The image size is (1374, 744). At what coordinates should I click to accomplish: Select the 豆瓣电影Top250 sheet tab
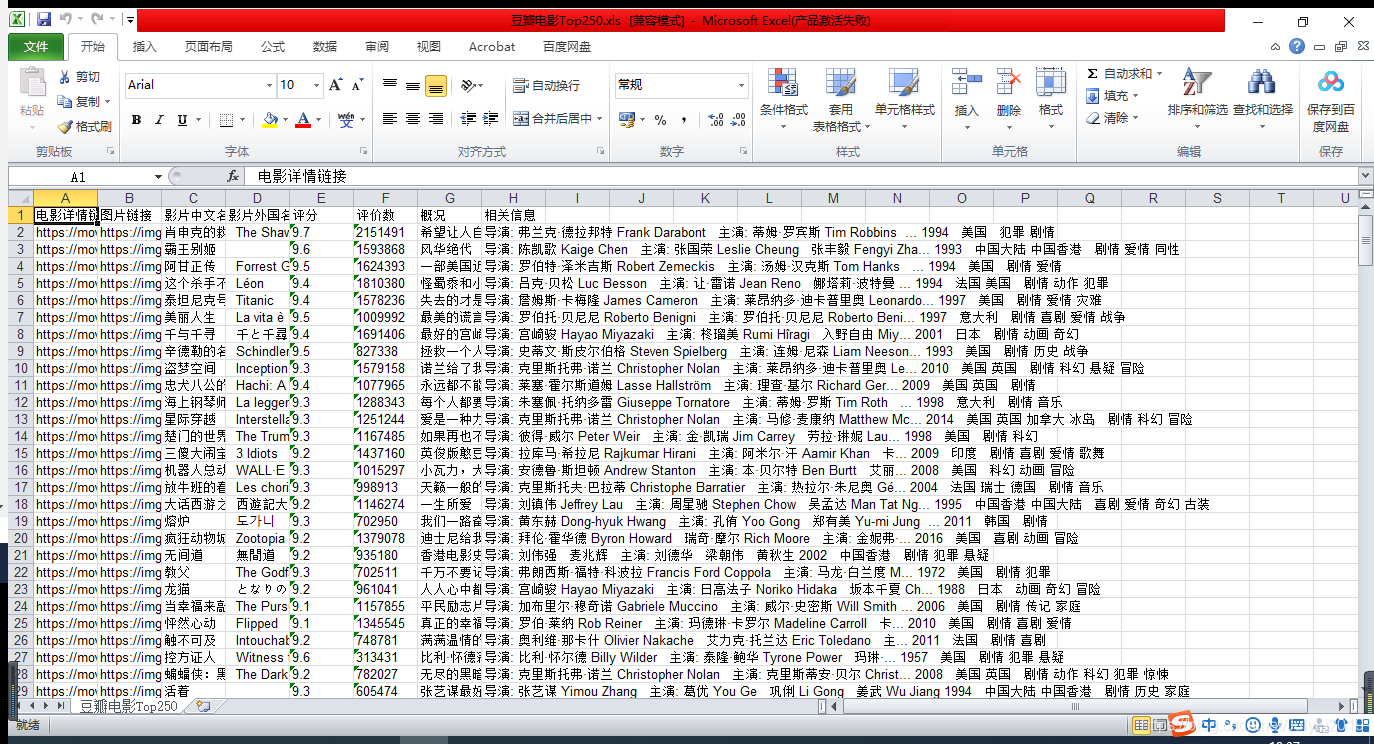pos(128,706)
